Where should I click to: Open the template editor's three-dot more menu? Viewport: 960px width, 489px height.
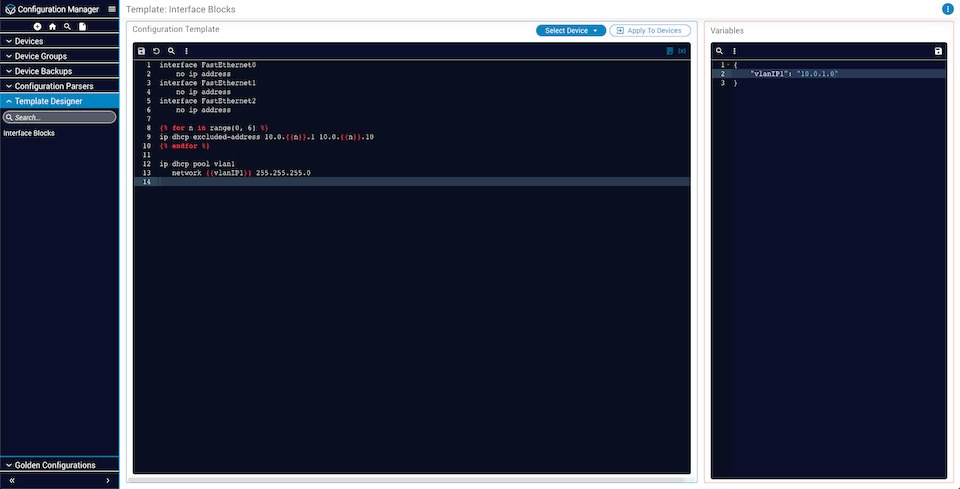pyautogui.click(x=186, y=51)
